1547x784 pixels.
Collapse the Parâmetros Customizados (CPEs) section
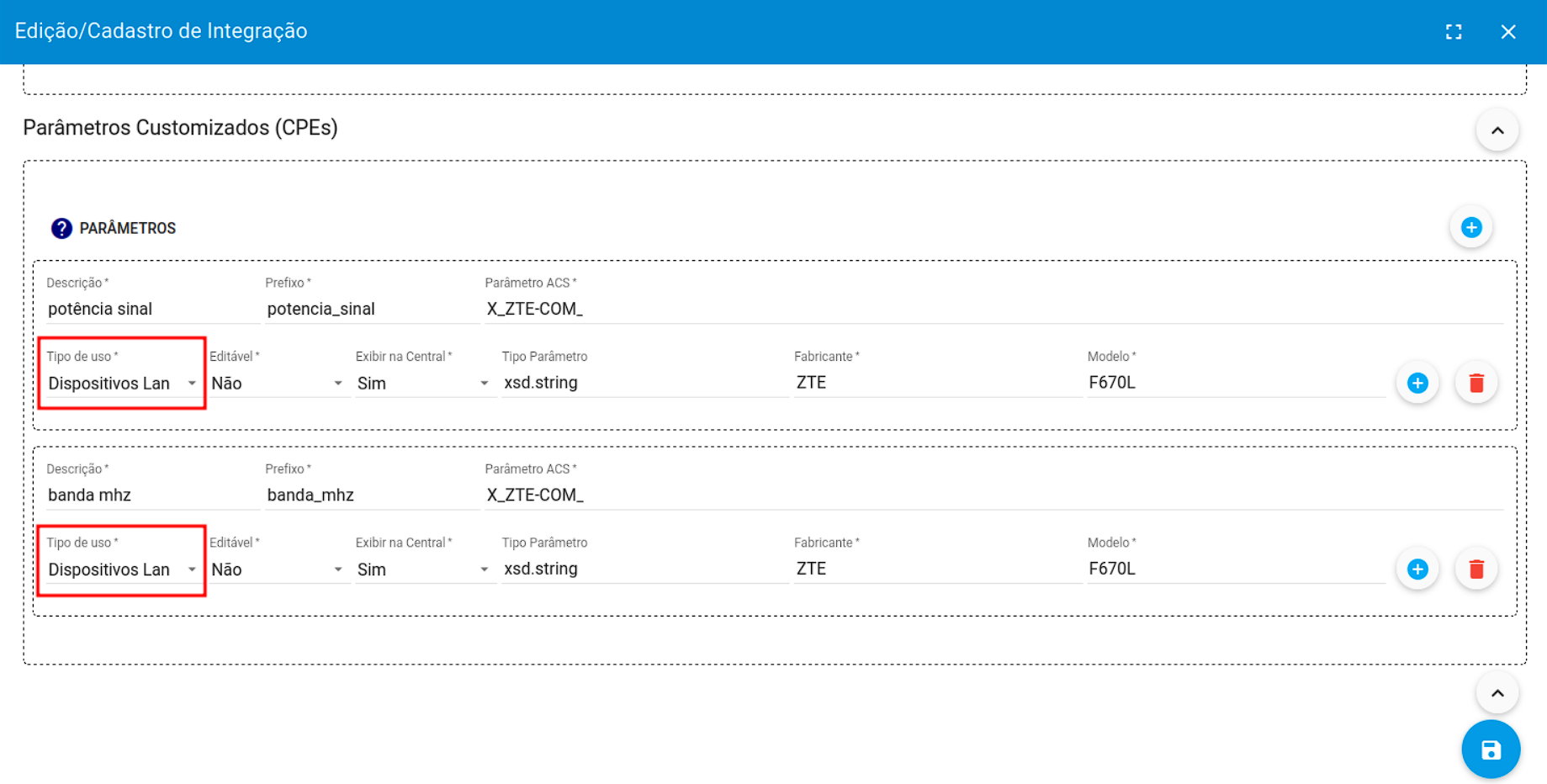click(x=1497, y=130)
